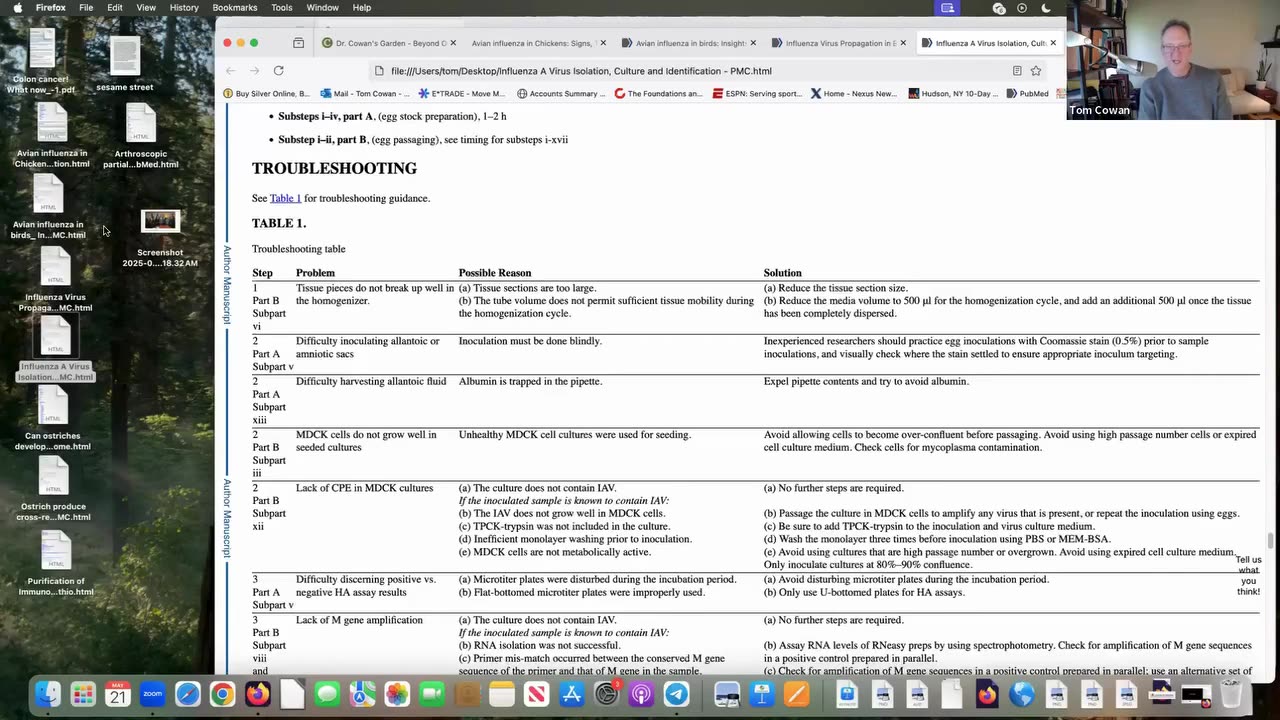Open the Accounts Summary bookmark
Viewport: 1280px width, 720px height.
click(561, 94)
